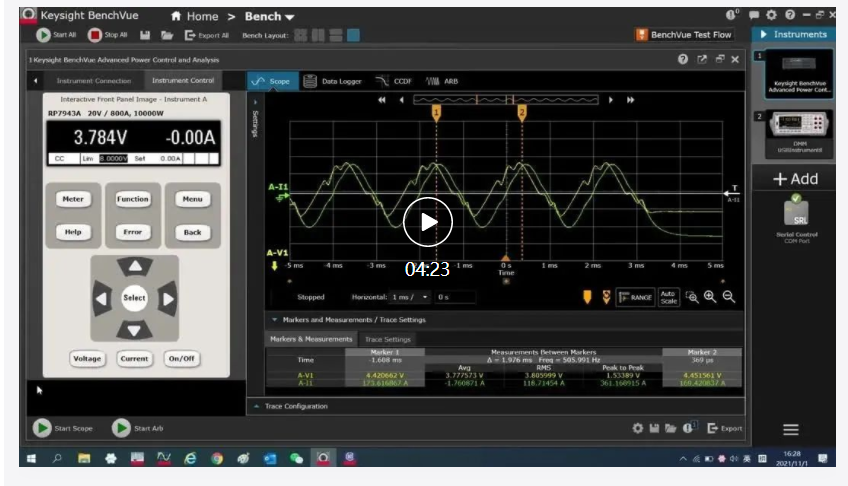Viewport: 848px width, 486px height.
Task: Click the Function front panel button
Action: [132, 199]
